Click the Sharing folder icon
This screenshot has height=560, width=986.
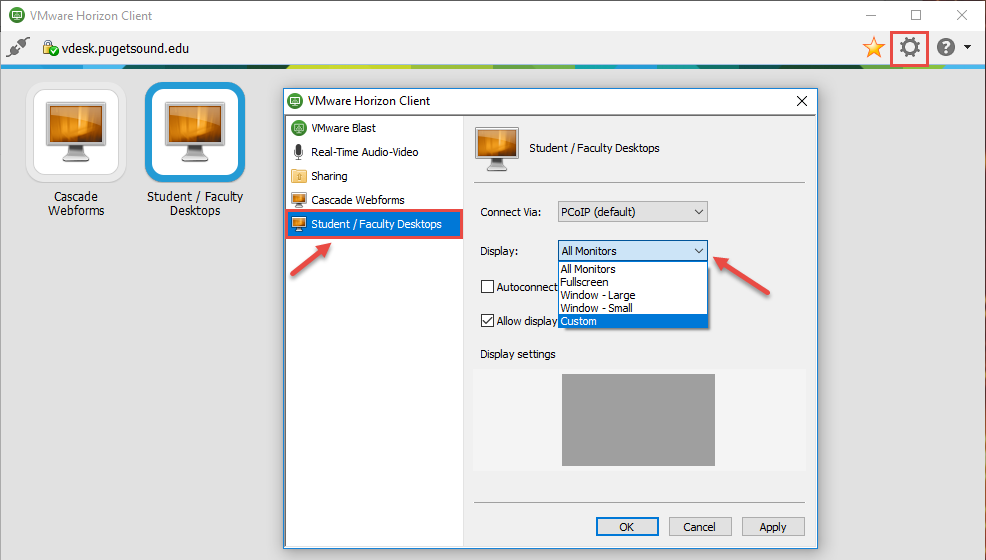pyautogui.click(x=299, y=176)
